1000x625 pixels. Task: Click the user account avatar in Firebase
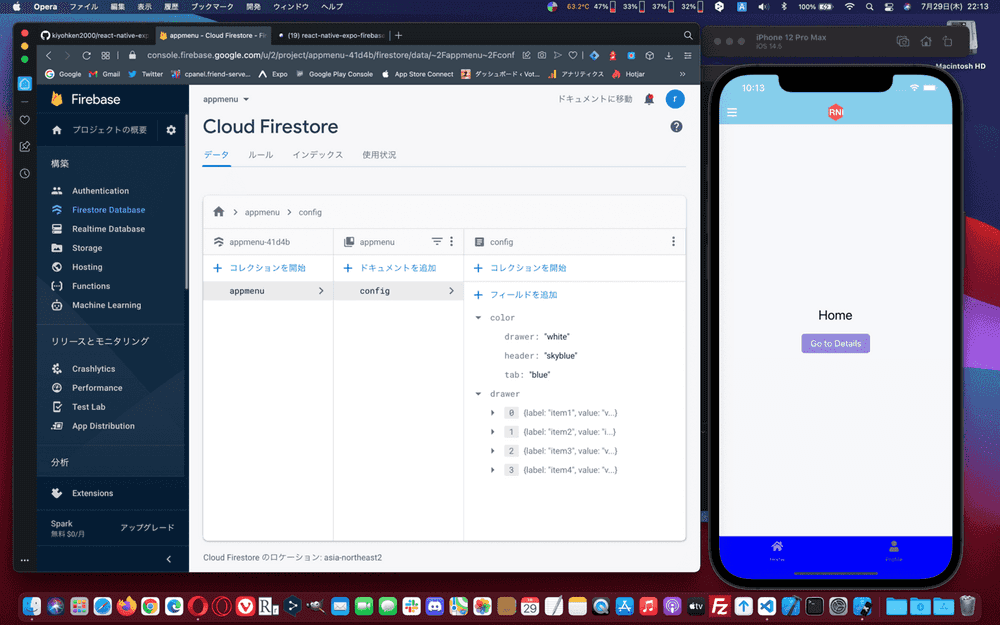pyautogui.click(x=675, y=99)
